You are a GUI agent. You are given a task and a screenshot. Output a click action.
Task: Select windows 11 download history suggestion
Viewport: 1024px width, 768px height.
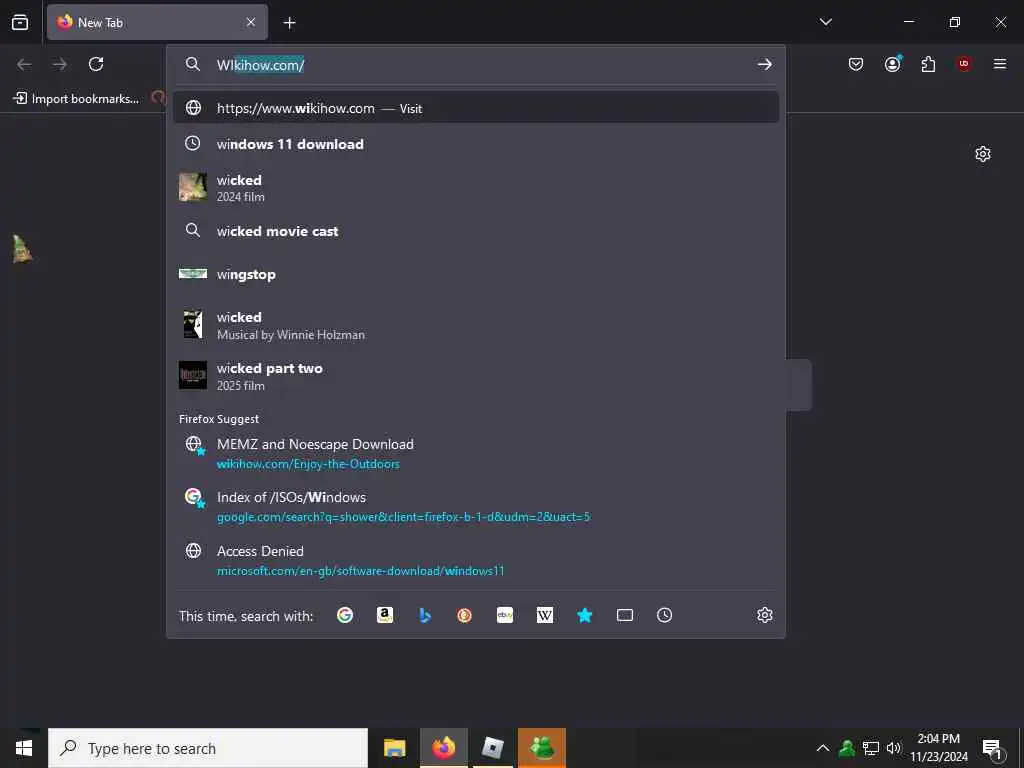point(475,144)
